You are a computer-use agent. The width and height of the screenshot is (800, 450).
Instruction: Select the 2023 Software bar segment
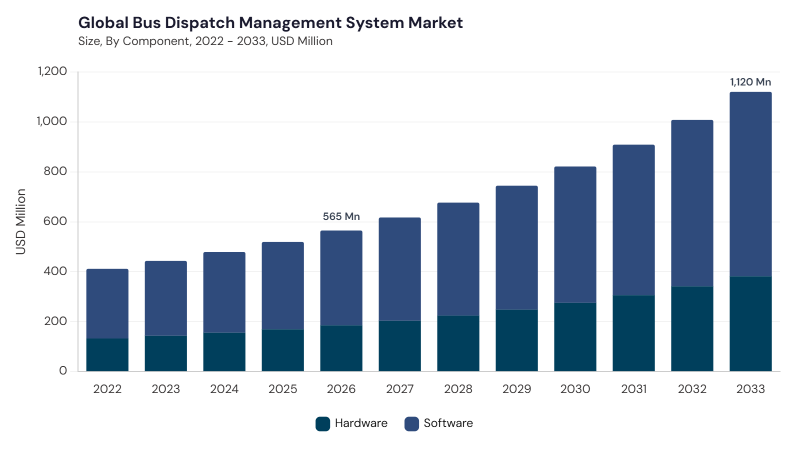click(x=166, y=298)
